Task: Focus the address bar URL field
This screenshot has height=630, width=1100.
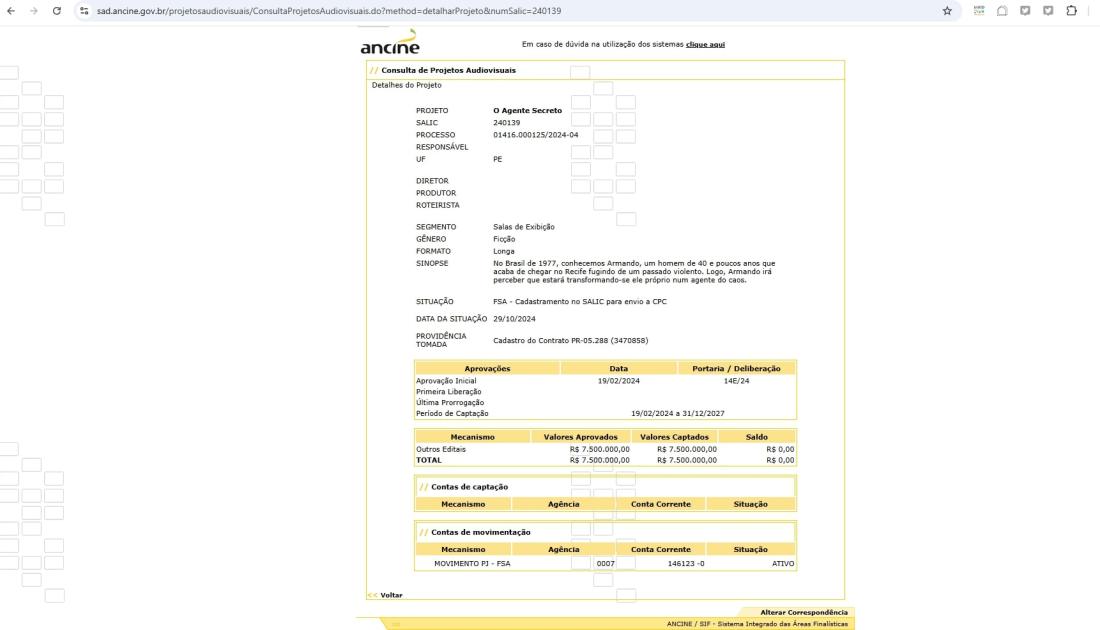Action: coord(500,11)
